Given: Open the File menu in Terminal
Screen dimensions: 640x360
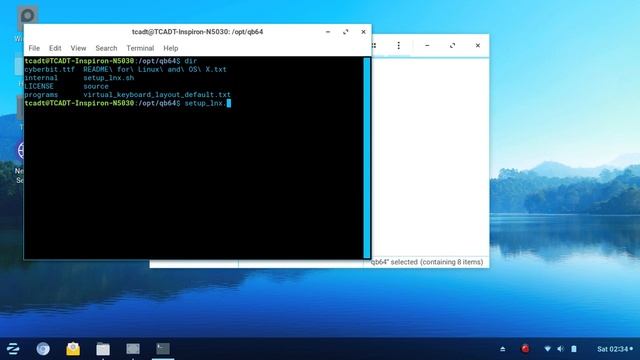Looking at the screenshot, I should (x=34, y=48).
